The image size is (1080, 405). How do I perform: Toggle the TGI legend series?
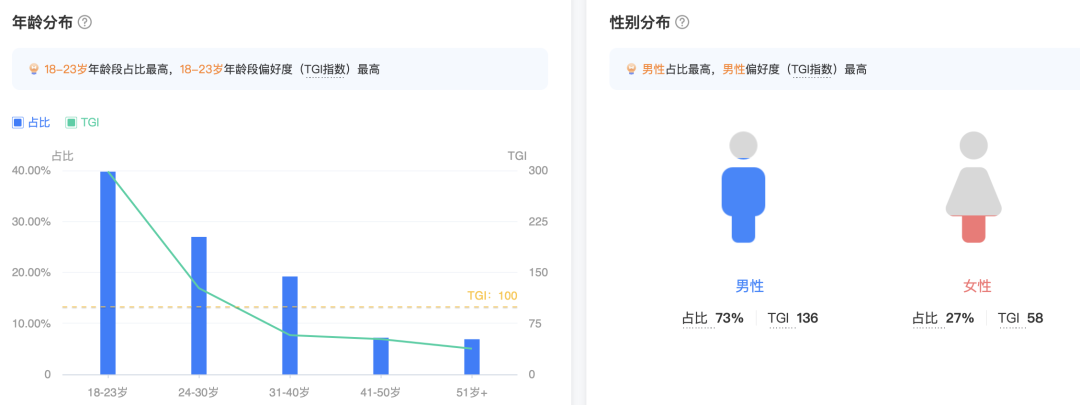[82, 122]
